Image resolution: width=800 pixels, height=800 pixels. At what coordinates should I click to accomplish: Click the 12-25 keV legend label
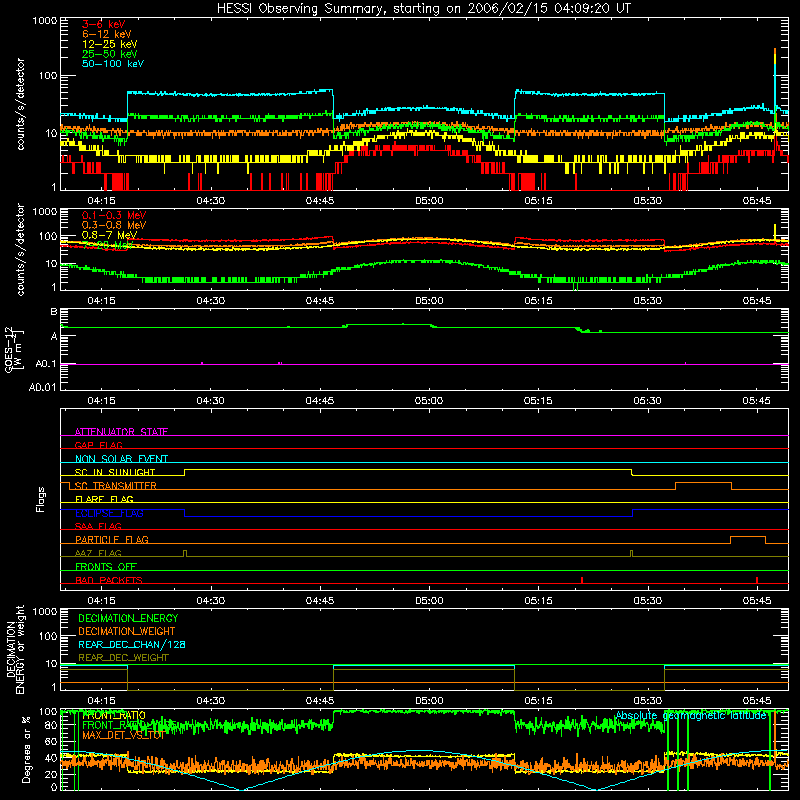pos(110,44)
